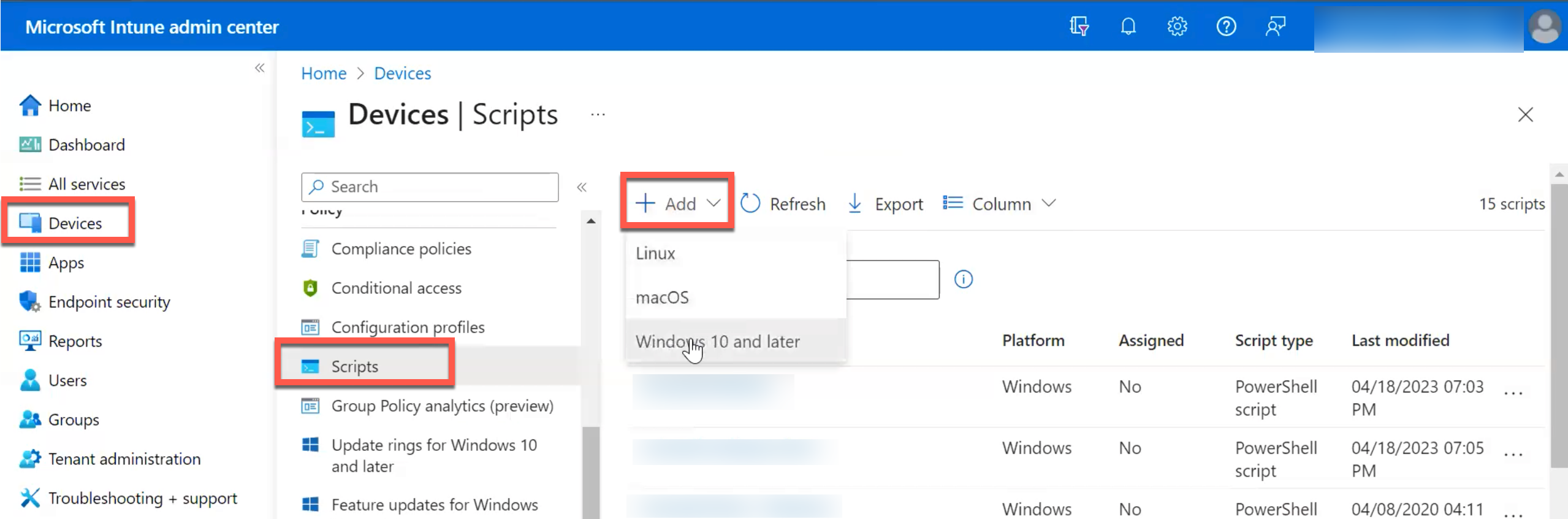Collapse the Devices sub-menu pane
The width and height of the screenshot is (1568, 519).
(x=582, y=187)
